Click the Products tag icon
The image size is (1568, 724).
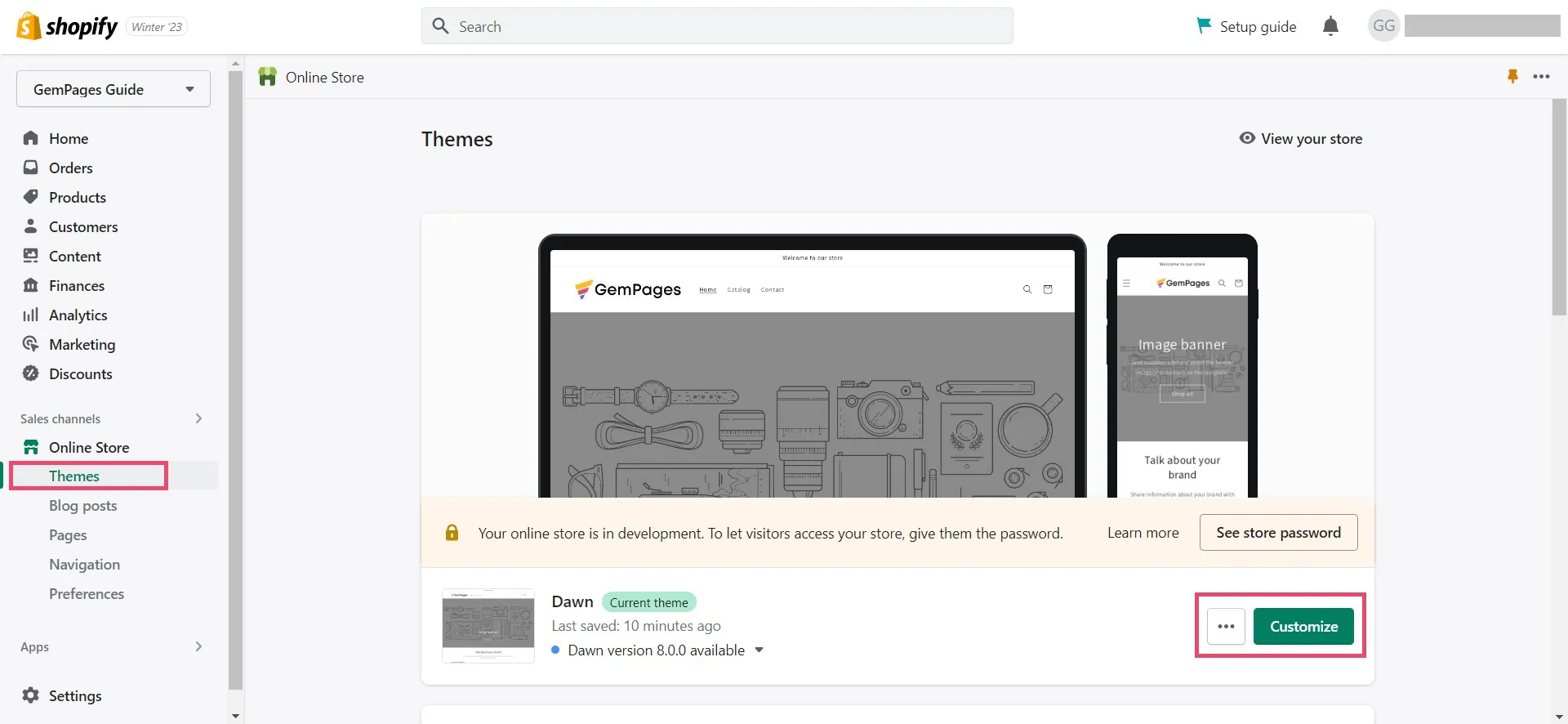click(31, 197)
